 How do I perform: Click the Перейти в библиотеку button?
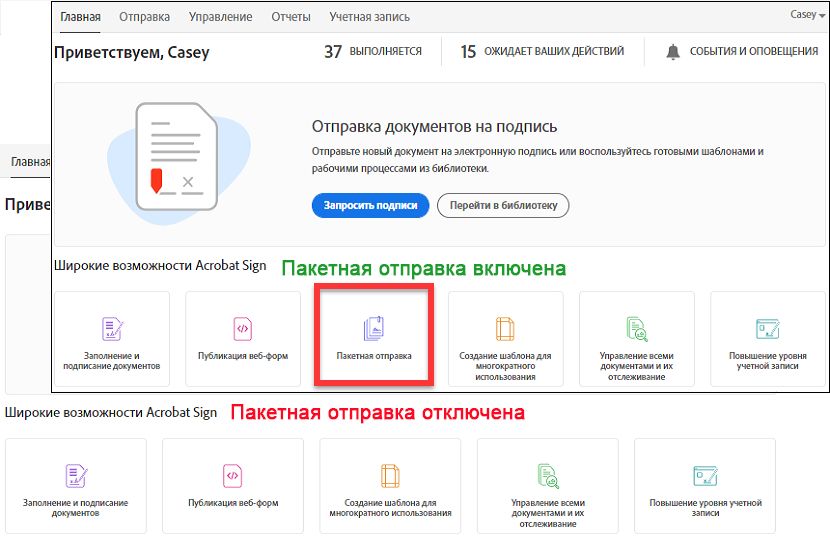(x=503, y=205)
